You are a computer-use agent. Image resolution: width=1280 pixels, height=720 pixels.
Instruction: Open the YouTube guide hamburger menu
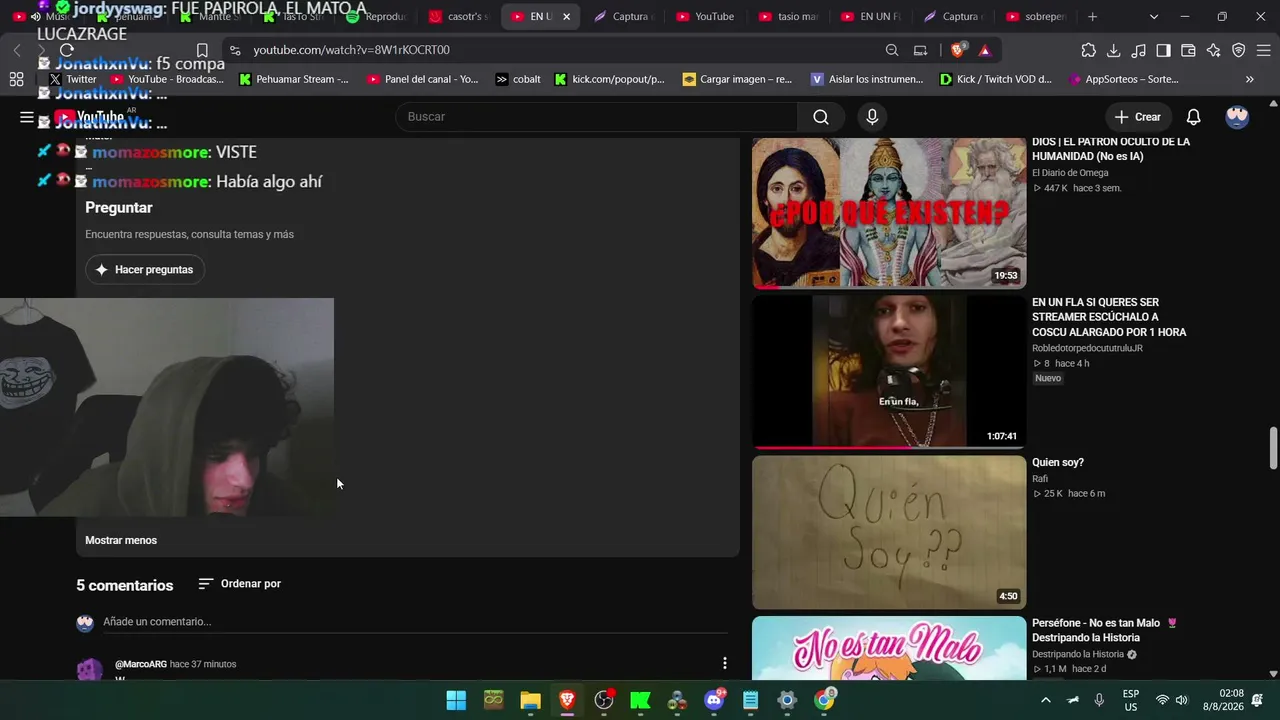[27, 117]
